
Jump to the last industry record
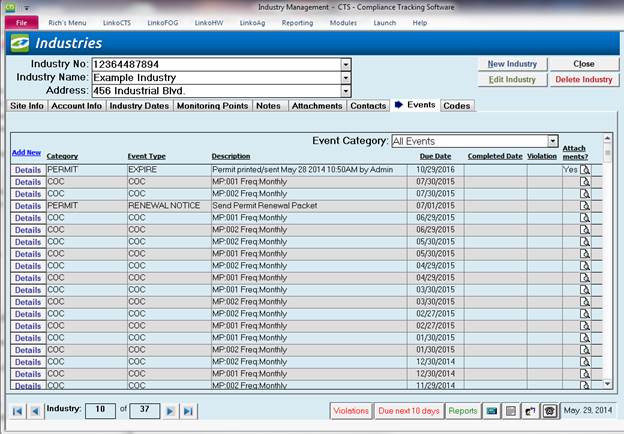(188, 410)
